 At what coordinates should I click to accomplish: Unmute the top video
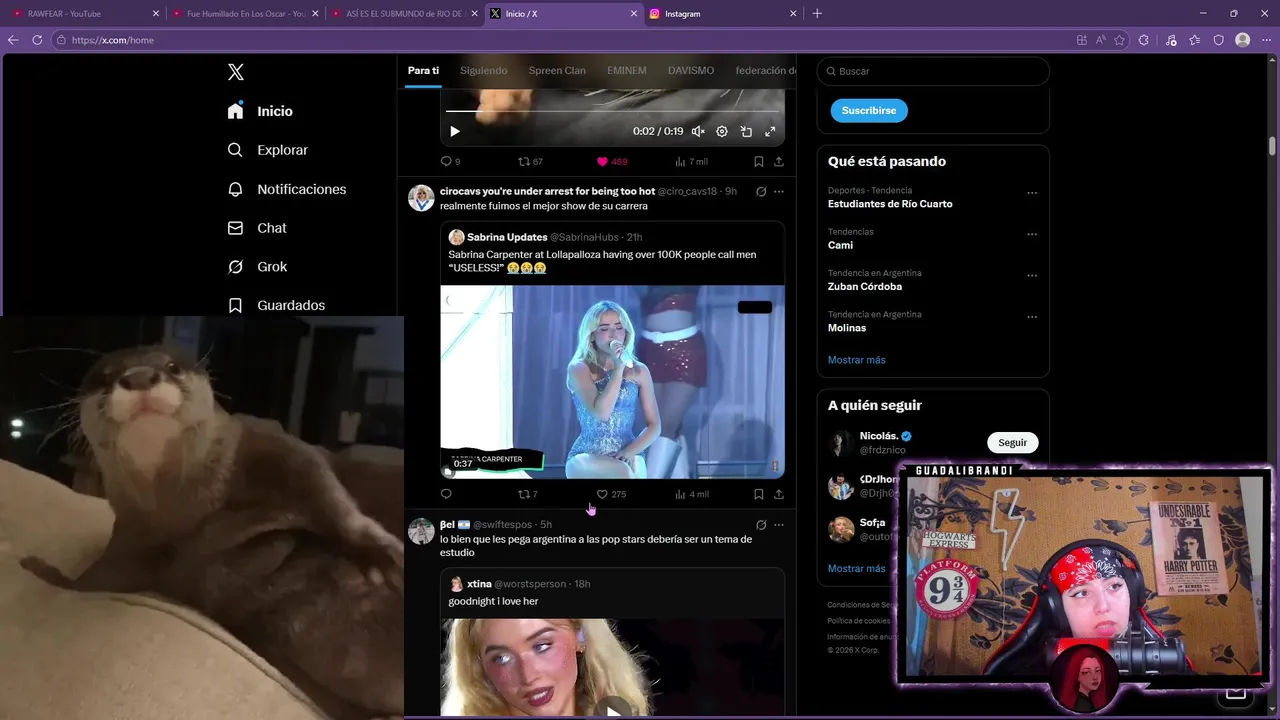click(698, 131)
